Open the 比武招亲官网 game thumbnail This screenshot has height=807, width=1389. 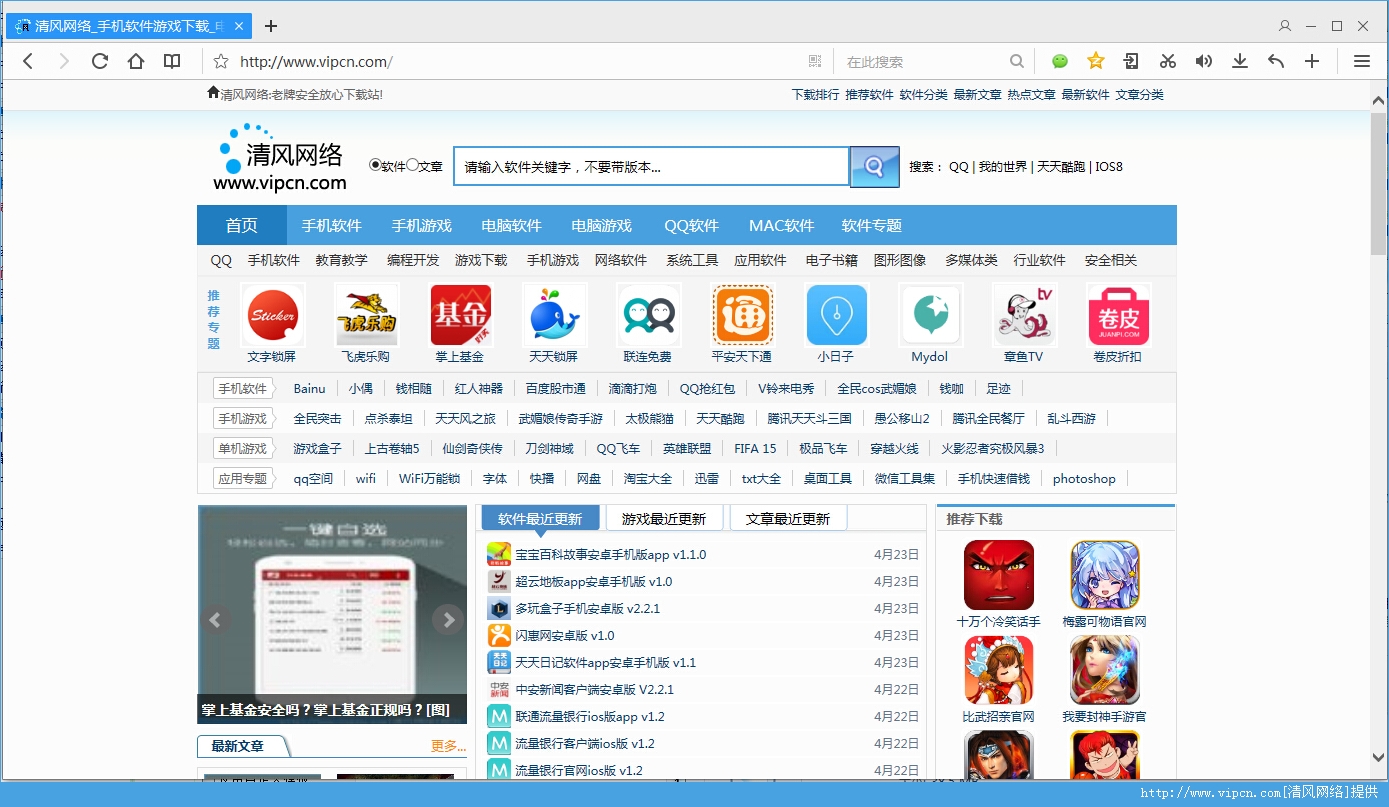pos(999,670)
